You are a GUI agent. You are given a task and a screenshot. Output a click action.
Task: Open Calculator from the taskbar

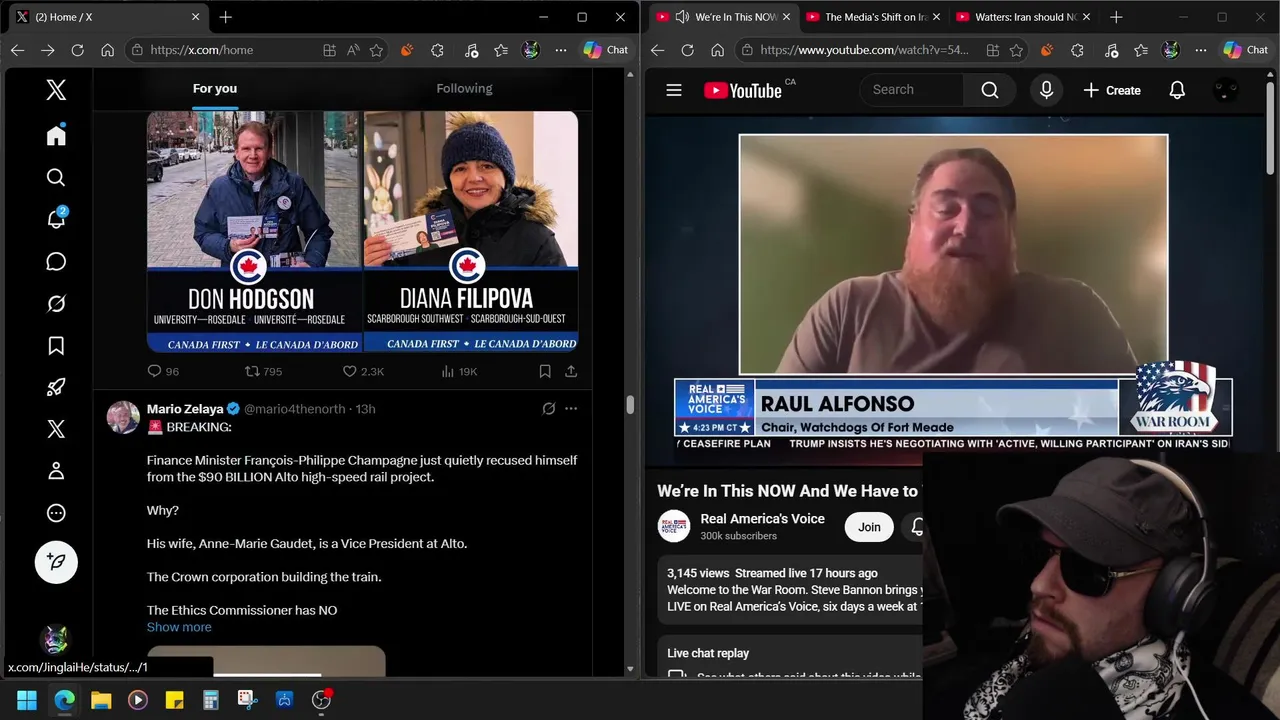point(211,700)
